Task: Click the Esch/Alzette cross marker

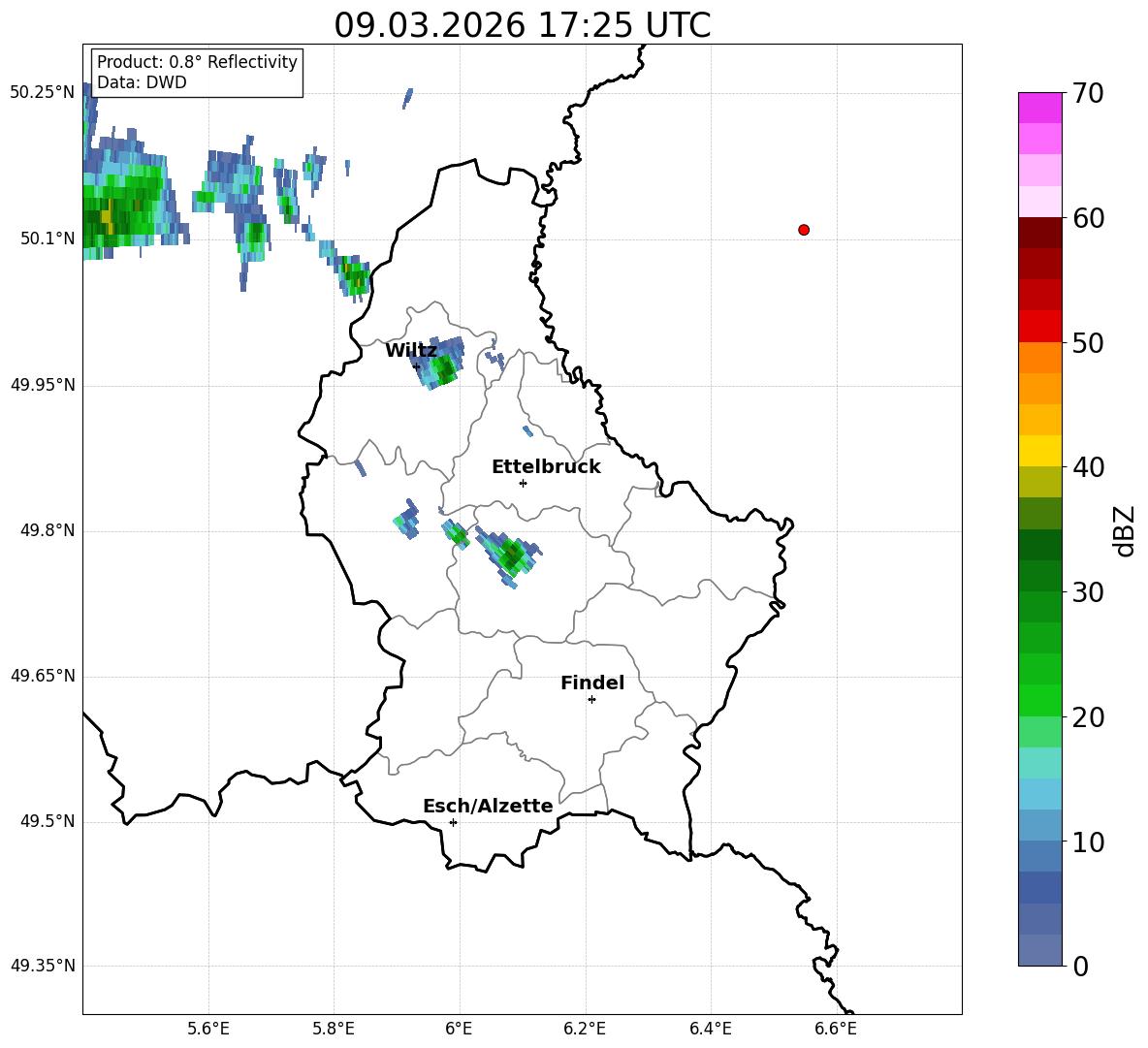Action: point(453,822)
